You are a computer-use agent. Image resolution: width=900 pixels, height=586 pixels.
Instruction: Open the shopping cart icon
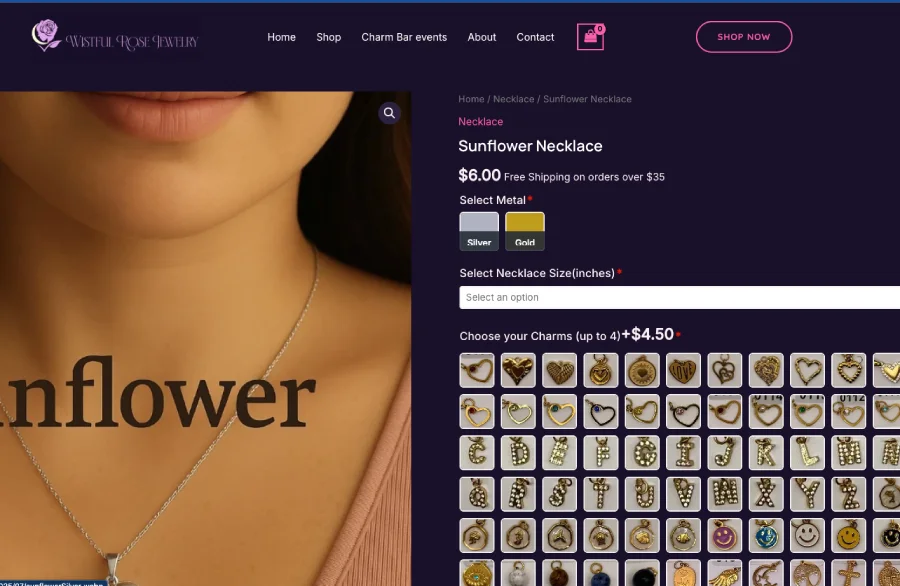click(x=590, y=37)
